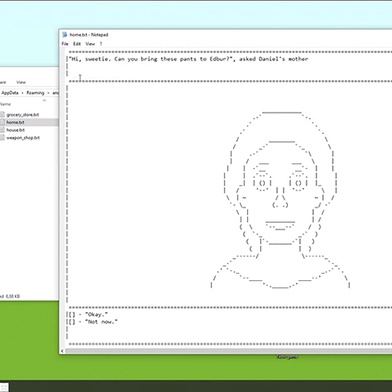Expand the chevron after Roaming breadcrumb
The image size is (392, 392).
tap(48, 93)
